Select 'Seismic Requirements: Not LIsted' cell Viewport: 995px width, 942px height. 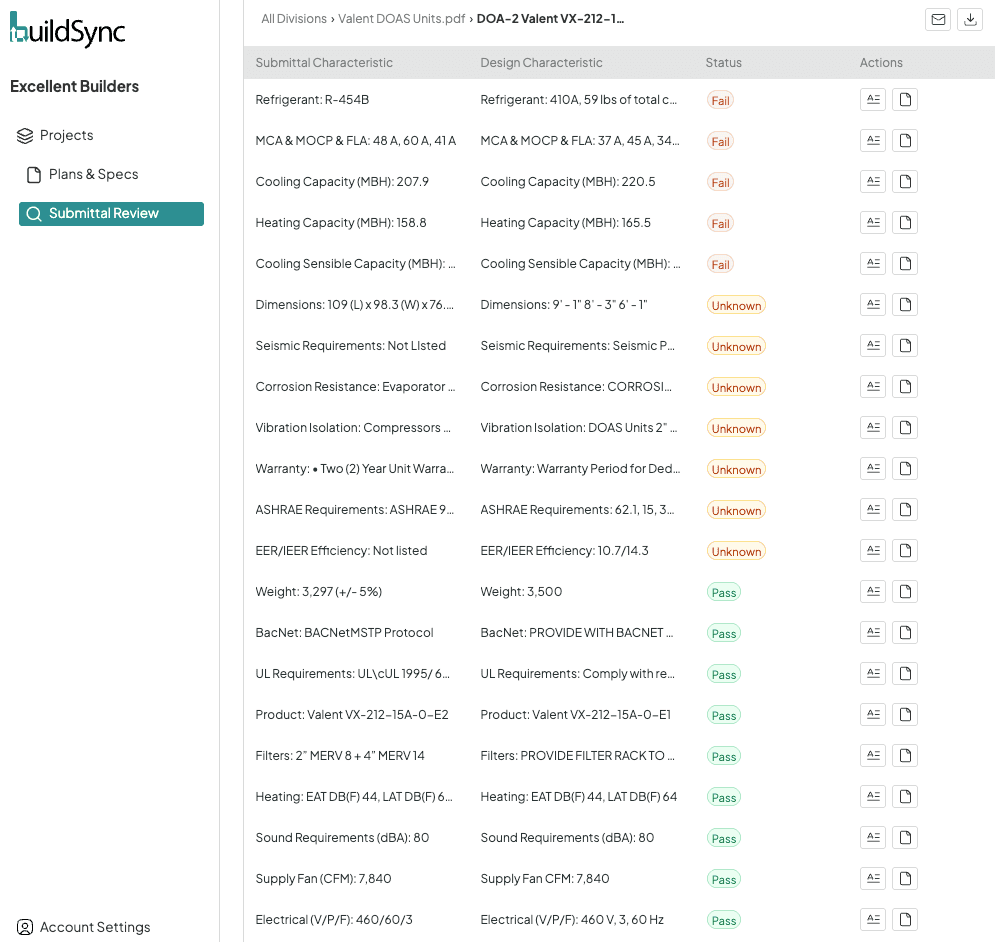coord(350,345)
